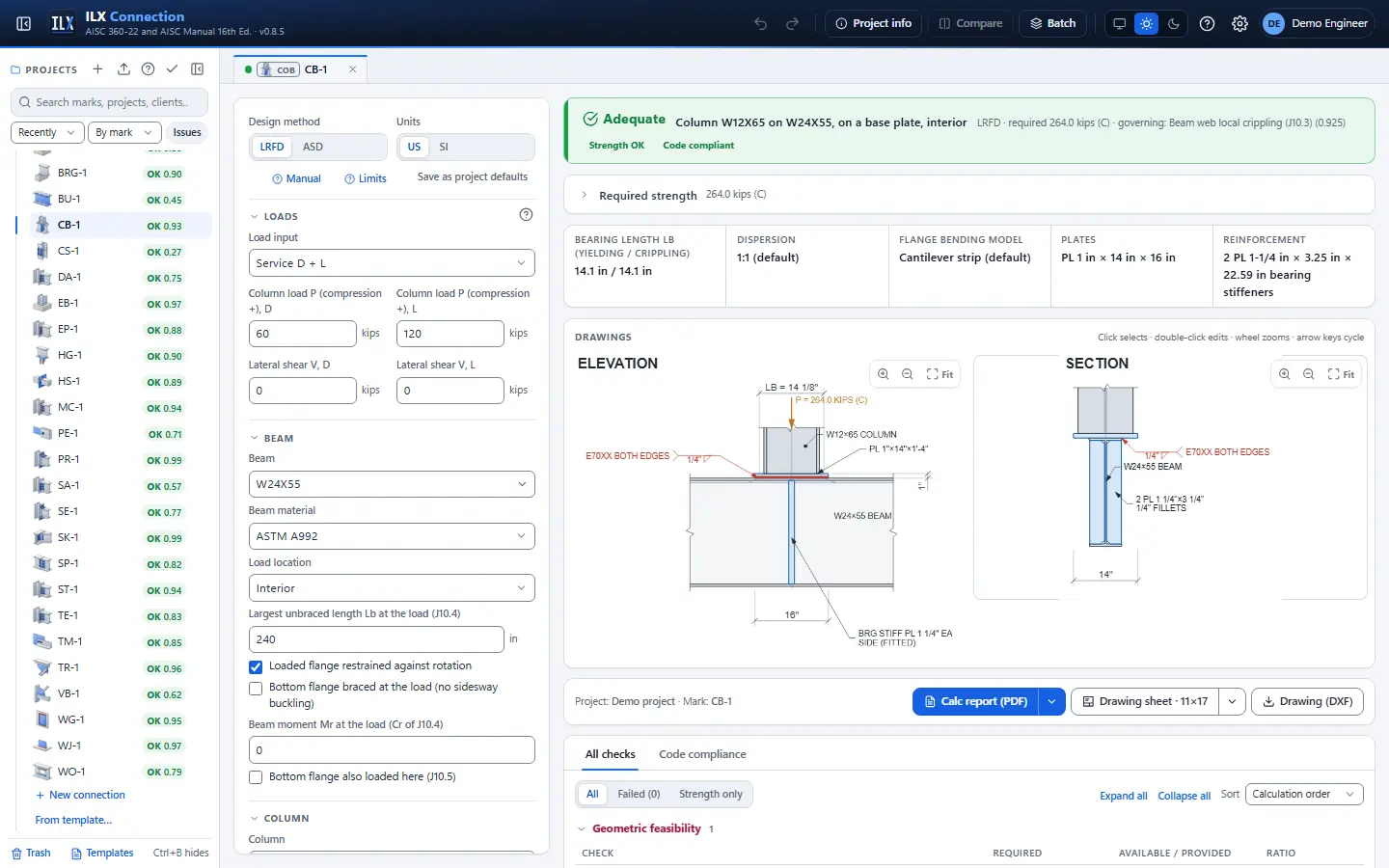Click the New connection link
Viewport: 1389px width, 868px height.
(81, 796)
